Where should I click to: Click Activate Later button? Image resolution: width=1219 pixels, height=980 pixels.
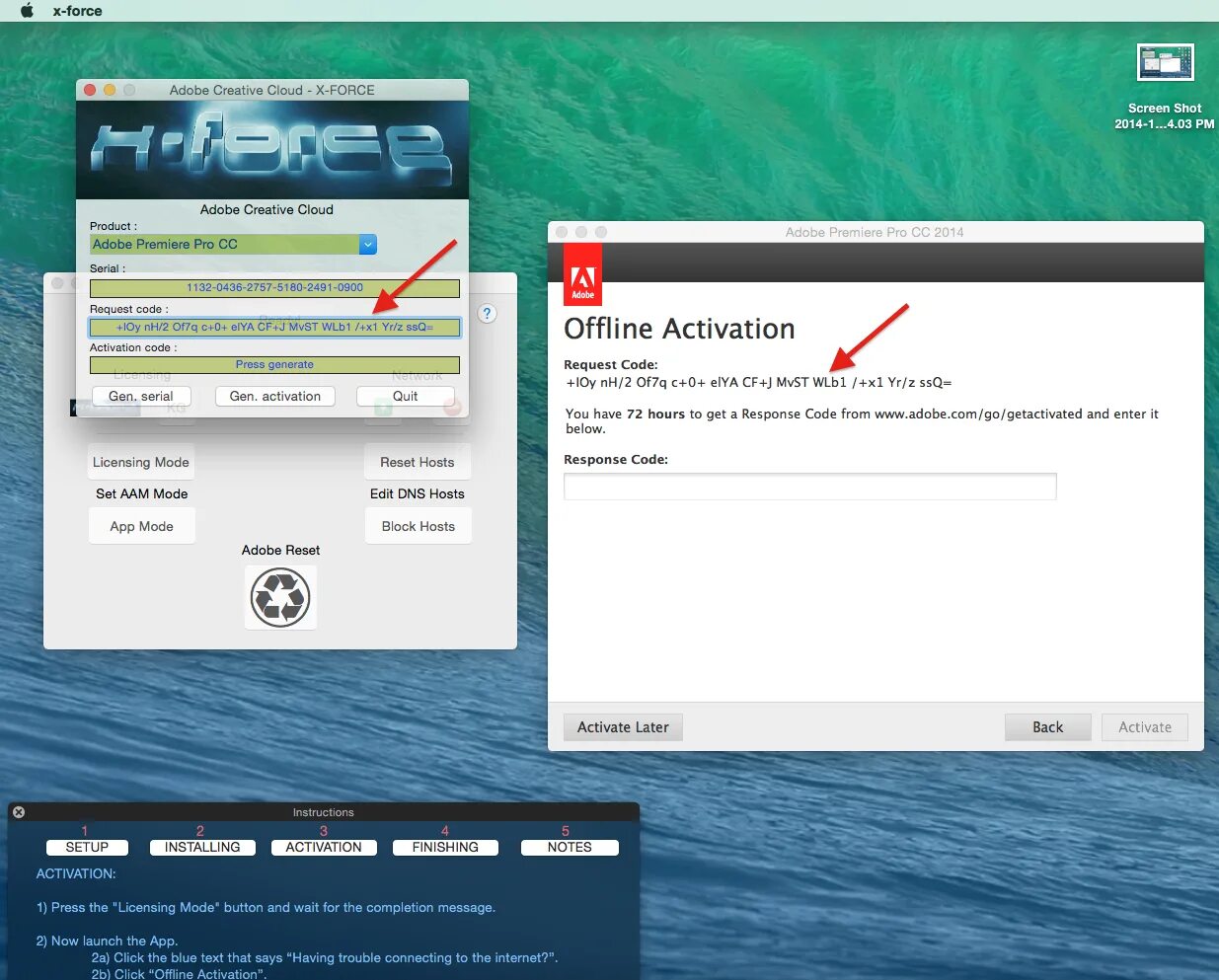(x=623, y=727)
